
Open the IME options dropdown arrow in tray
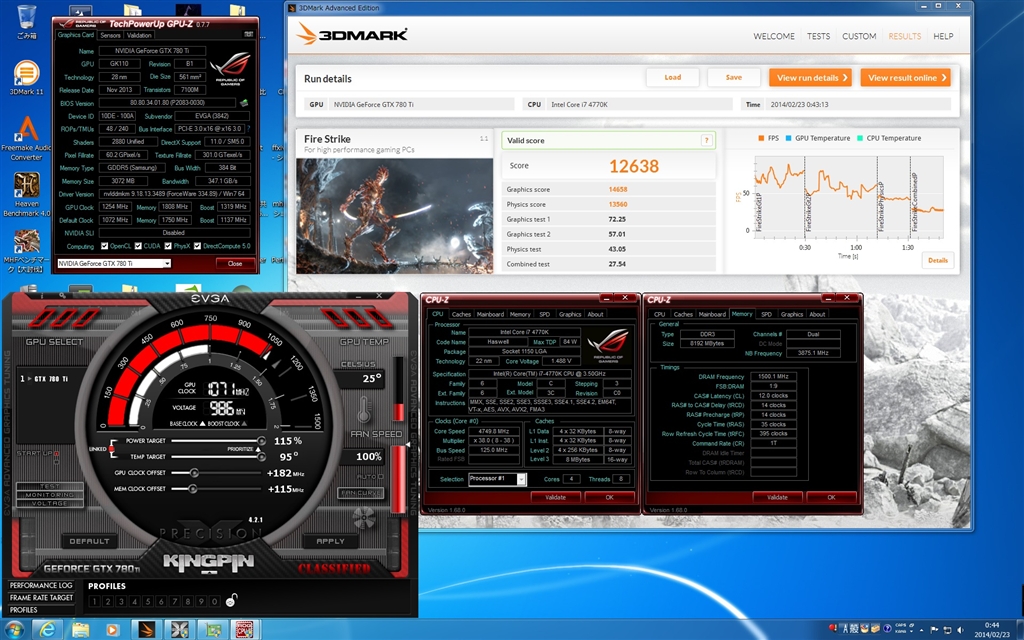coord(910,630)
